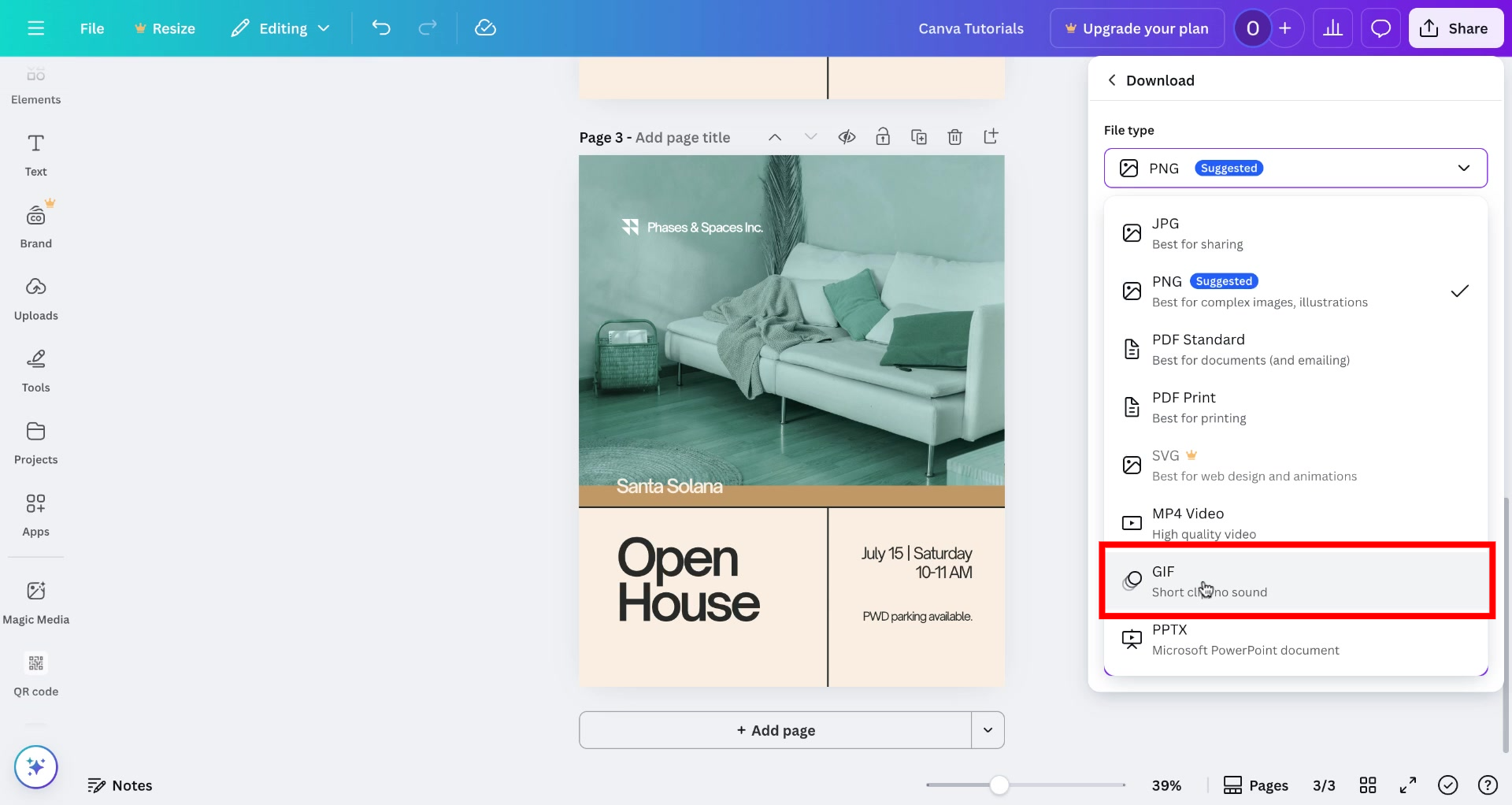Hide page 3 with the eye icon
Image resolution: width=1512 pixels, height=805 pixels.
click(847, 136)
